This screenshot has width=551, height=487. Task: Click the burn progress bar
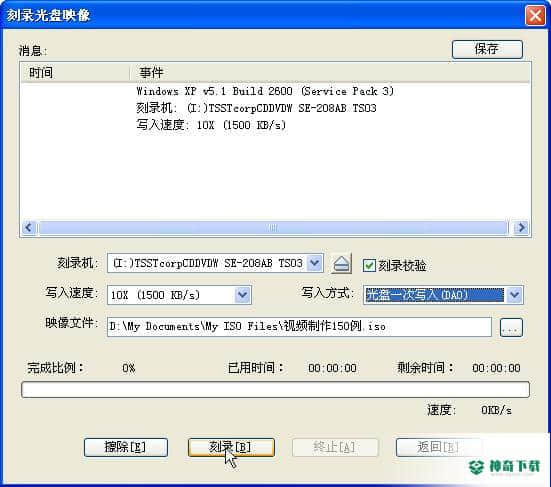click(x=275, y=390)
